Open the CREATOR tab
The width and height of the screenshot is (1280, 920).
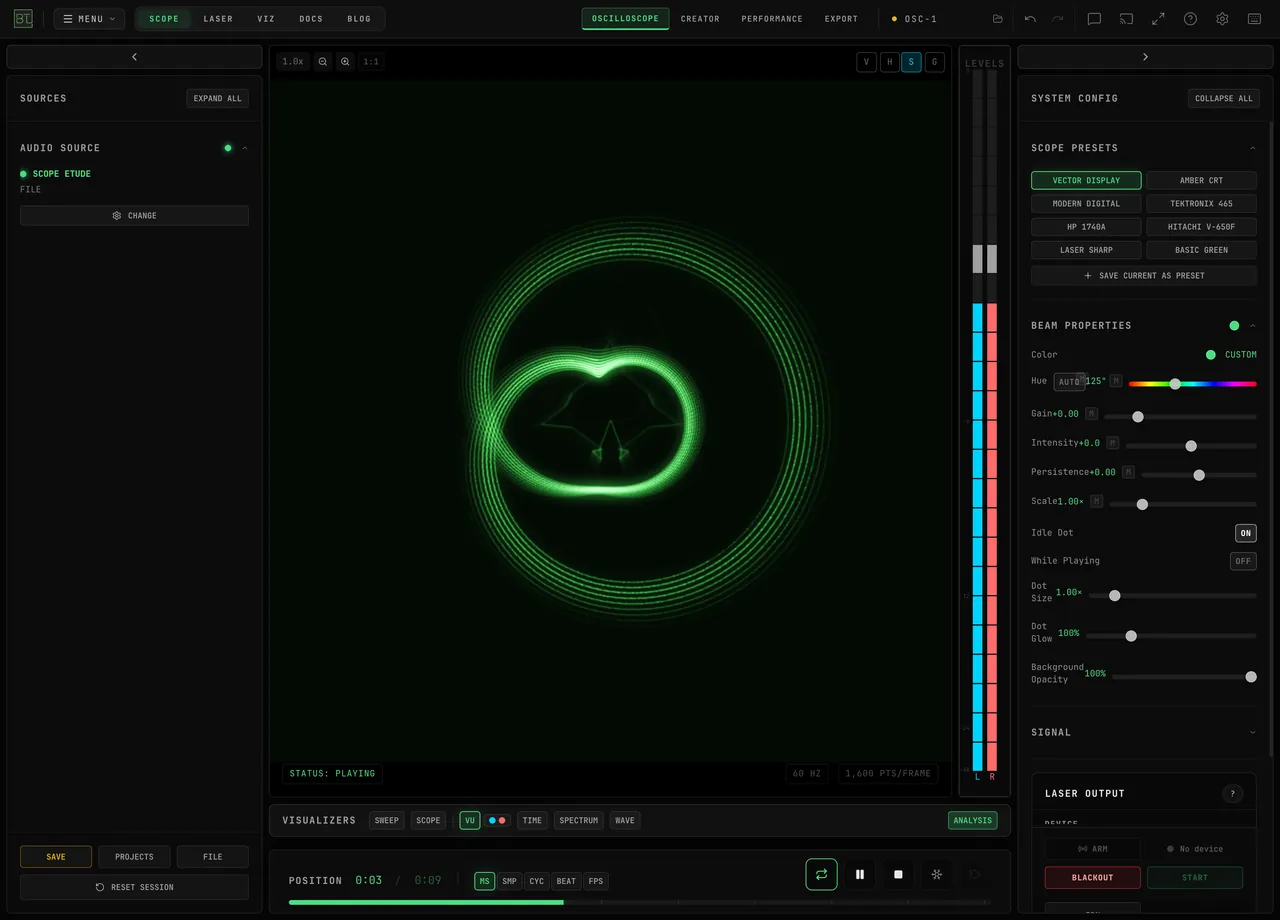(x=700, y=19)
